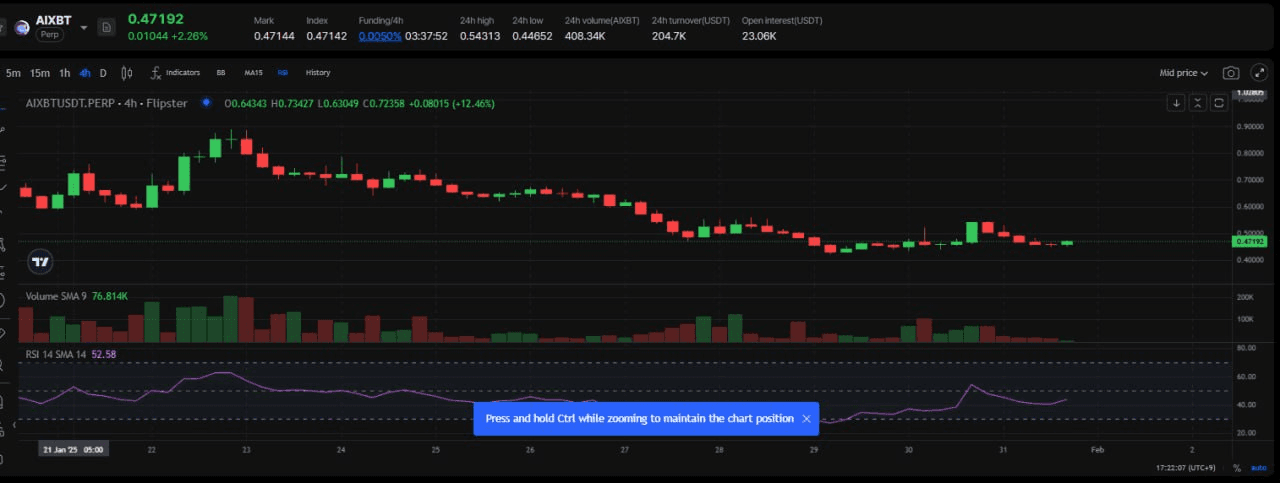Click the last price 0.47192 header value
The image size is (1280, 483).
coord(156,19)
